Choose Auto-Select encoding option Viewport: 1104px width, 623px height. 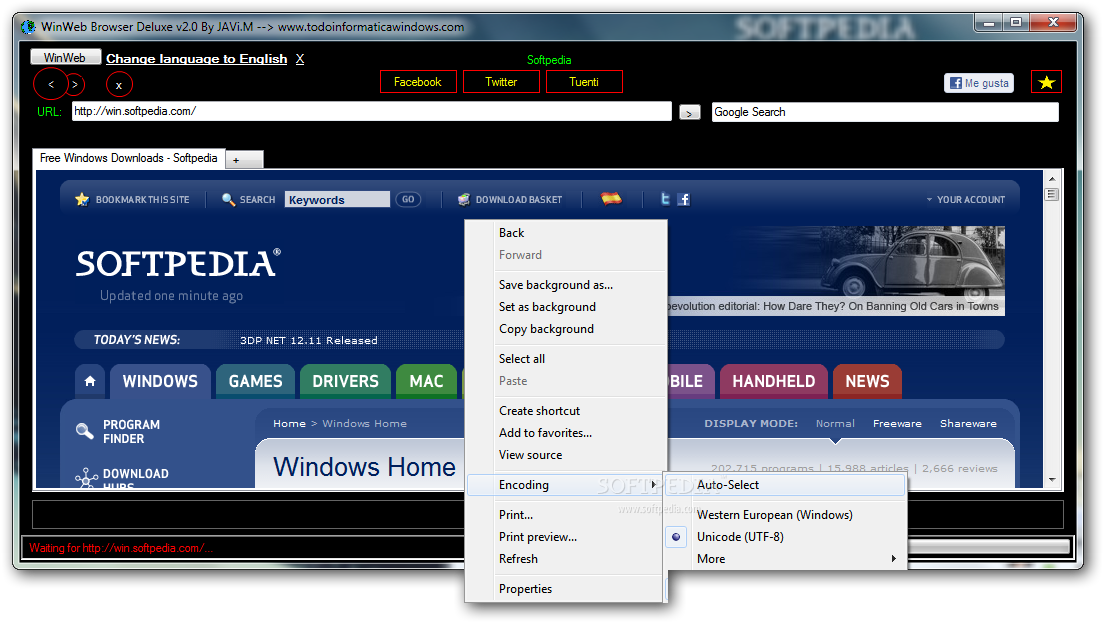click(x=785, y=484)
